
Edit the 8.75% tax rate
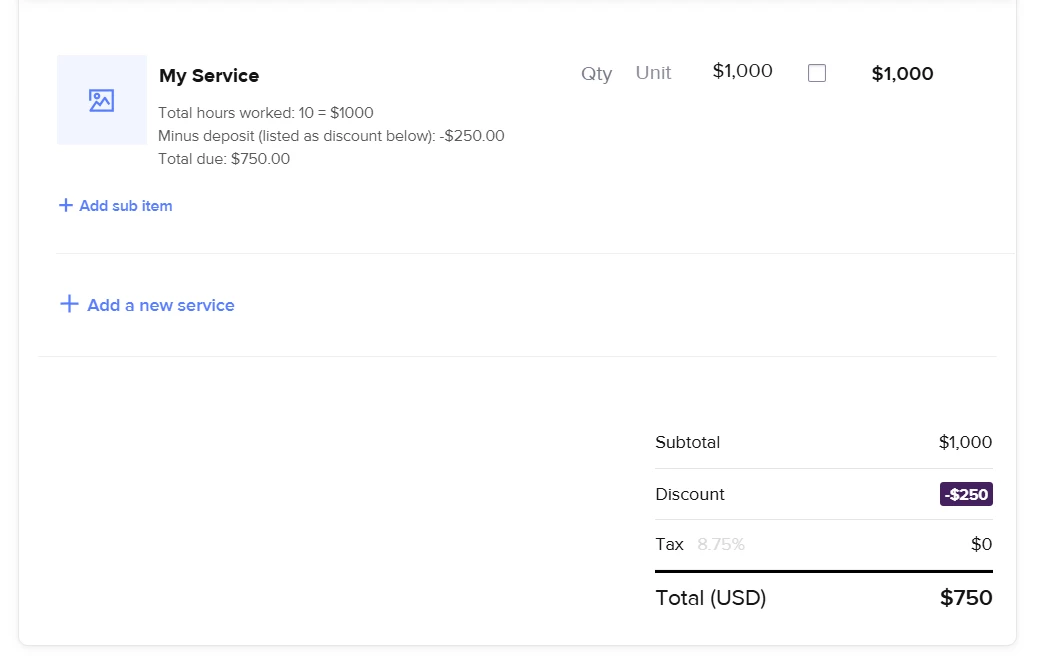[721, 545]
